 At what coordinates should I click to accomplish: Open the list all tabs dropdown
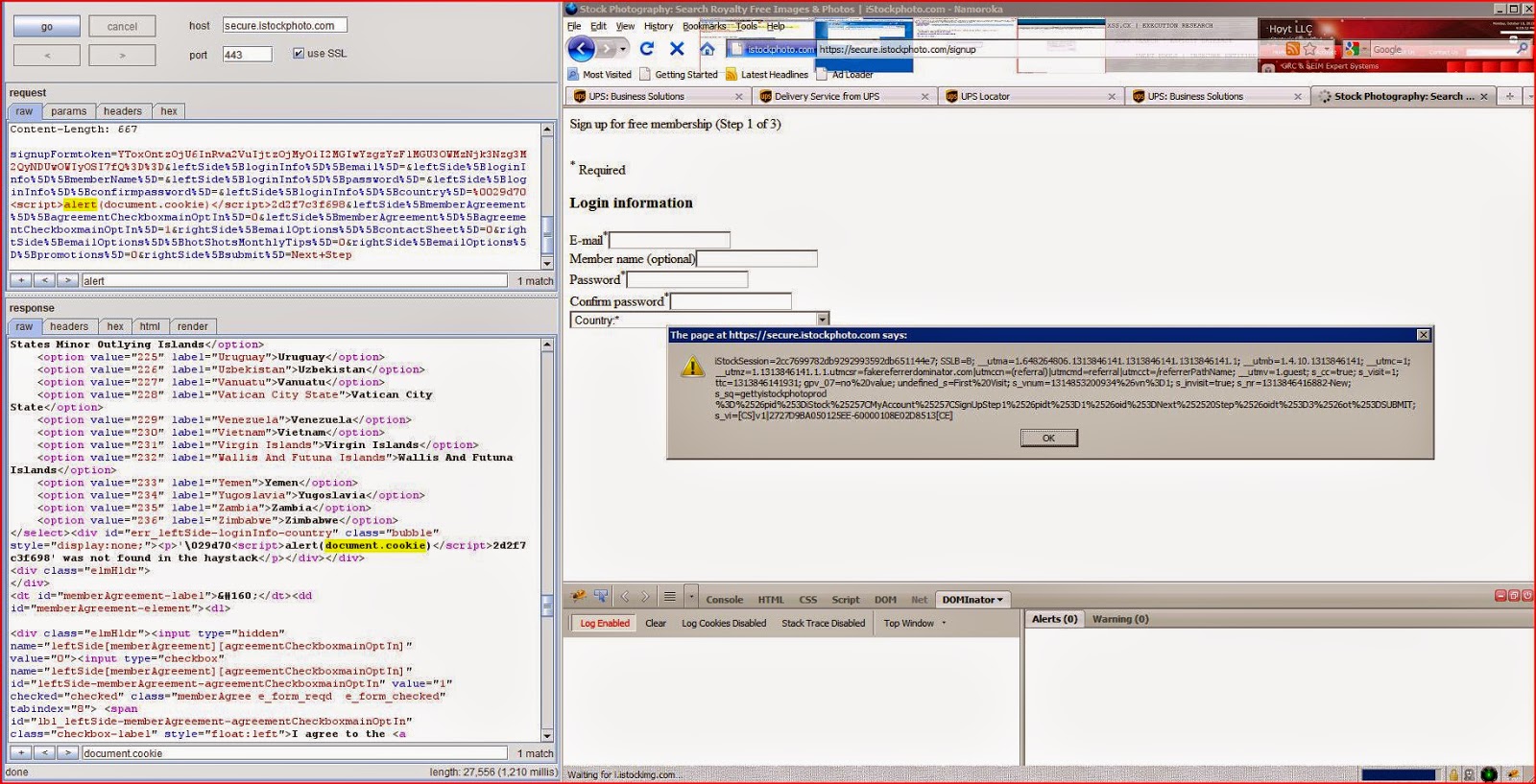tap(1530, 96)
